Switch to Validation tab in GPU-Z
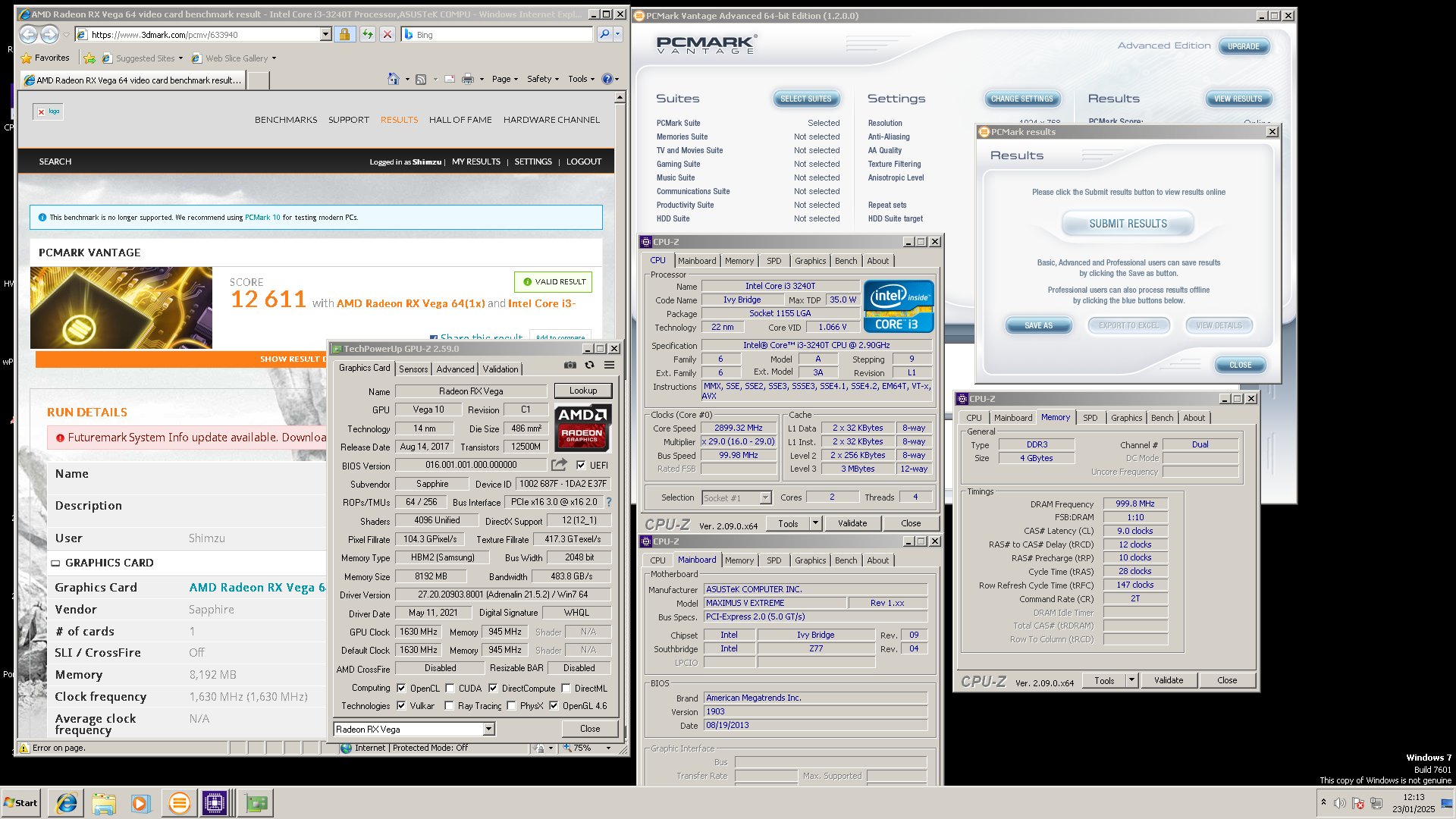 click(x=500, y=369)
